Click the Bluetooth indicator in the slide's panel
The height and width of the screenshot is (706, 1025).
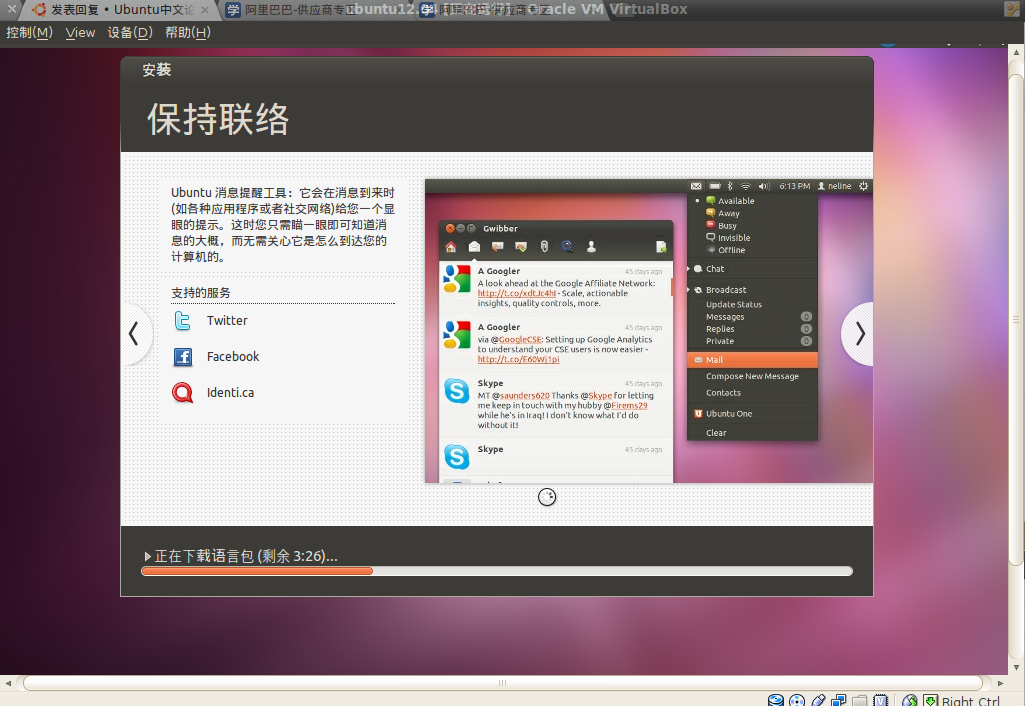click(x=730, y=186)
